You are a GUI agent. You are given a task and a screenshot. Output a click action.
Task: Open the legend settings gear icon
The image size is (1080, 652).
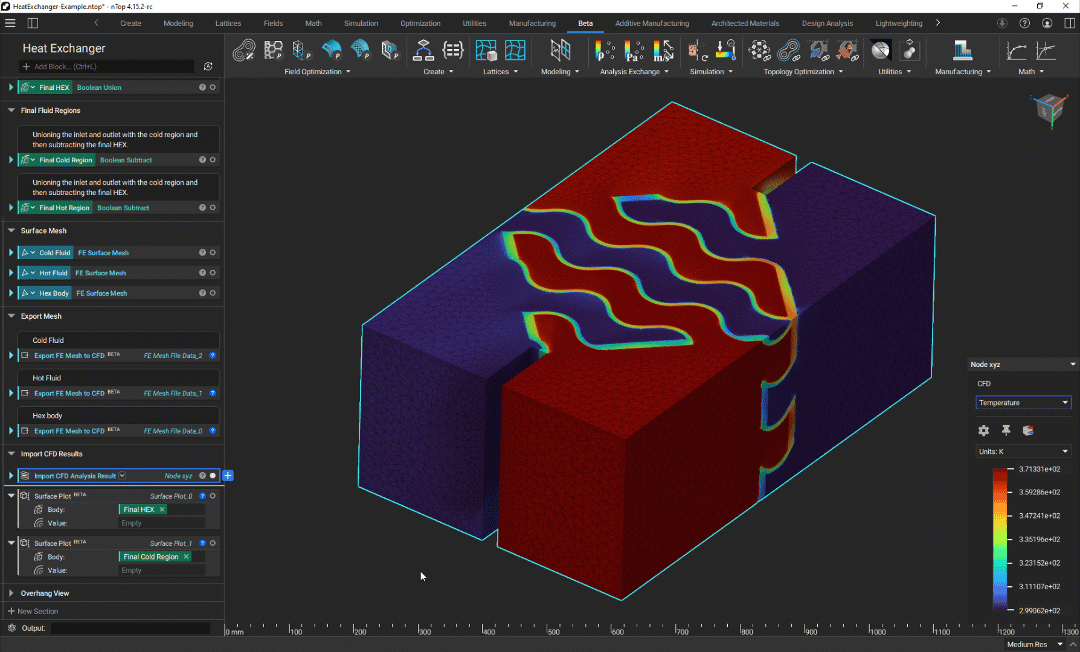984,430
